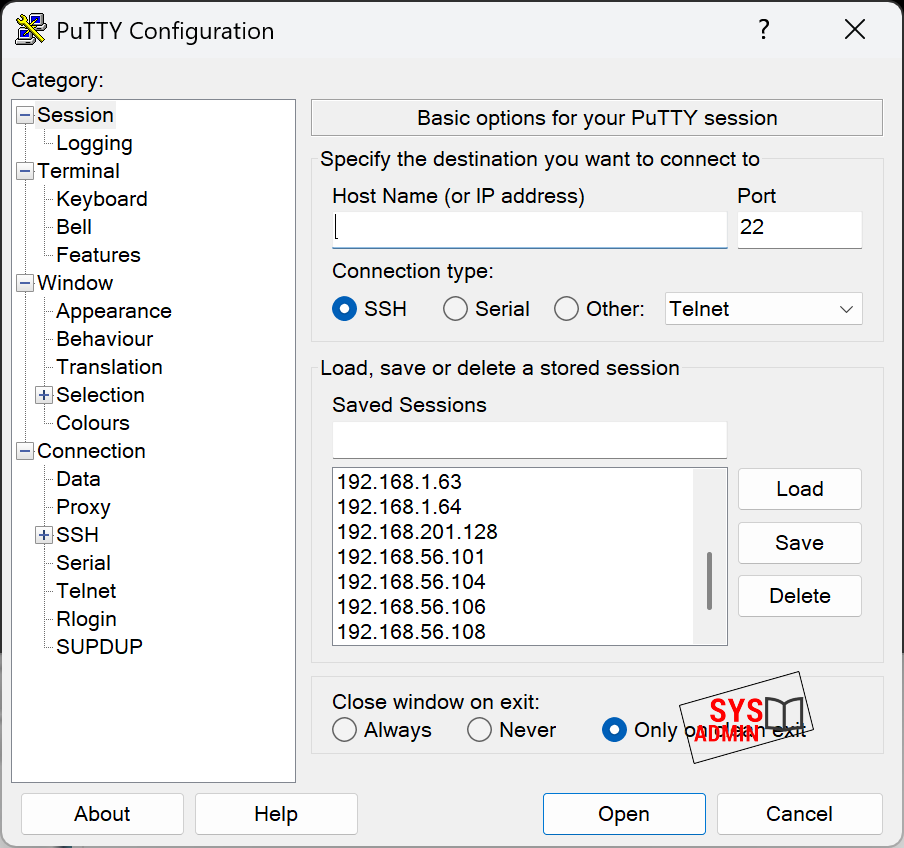Image resolution: width=904 pixels, height=848 pixels.
Task: Focus the Host Name input field
Action: (529, 229)
